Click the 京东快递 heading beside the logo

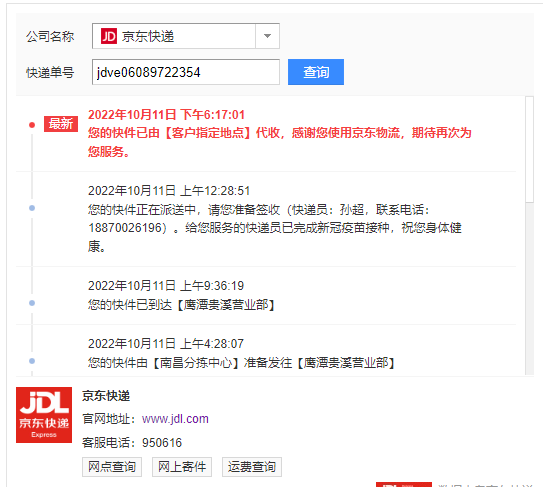point(106,396)
